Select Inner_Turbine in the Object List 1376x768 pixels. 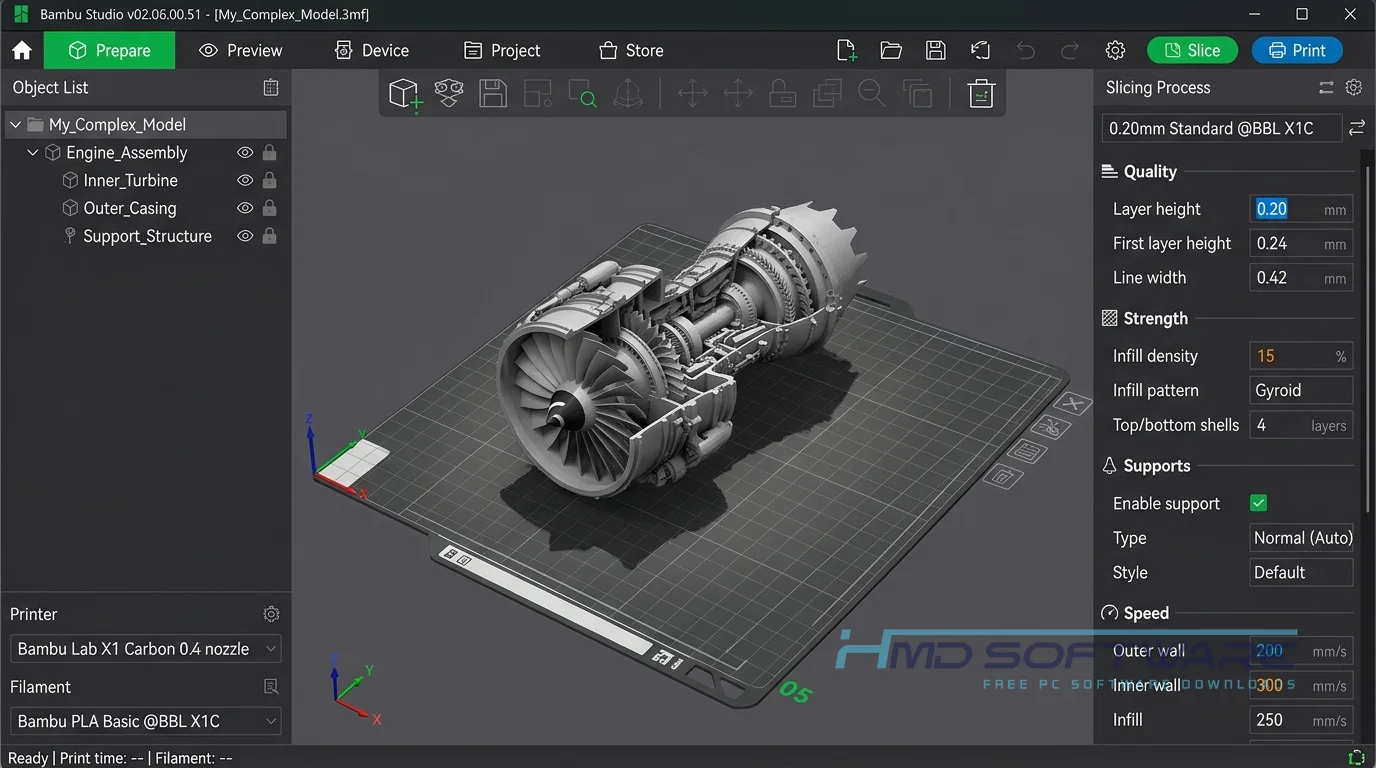[130, 181]
